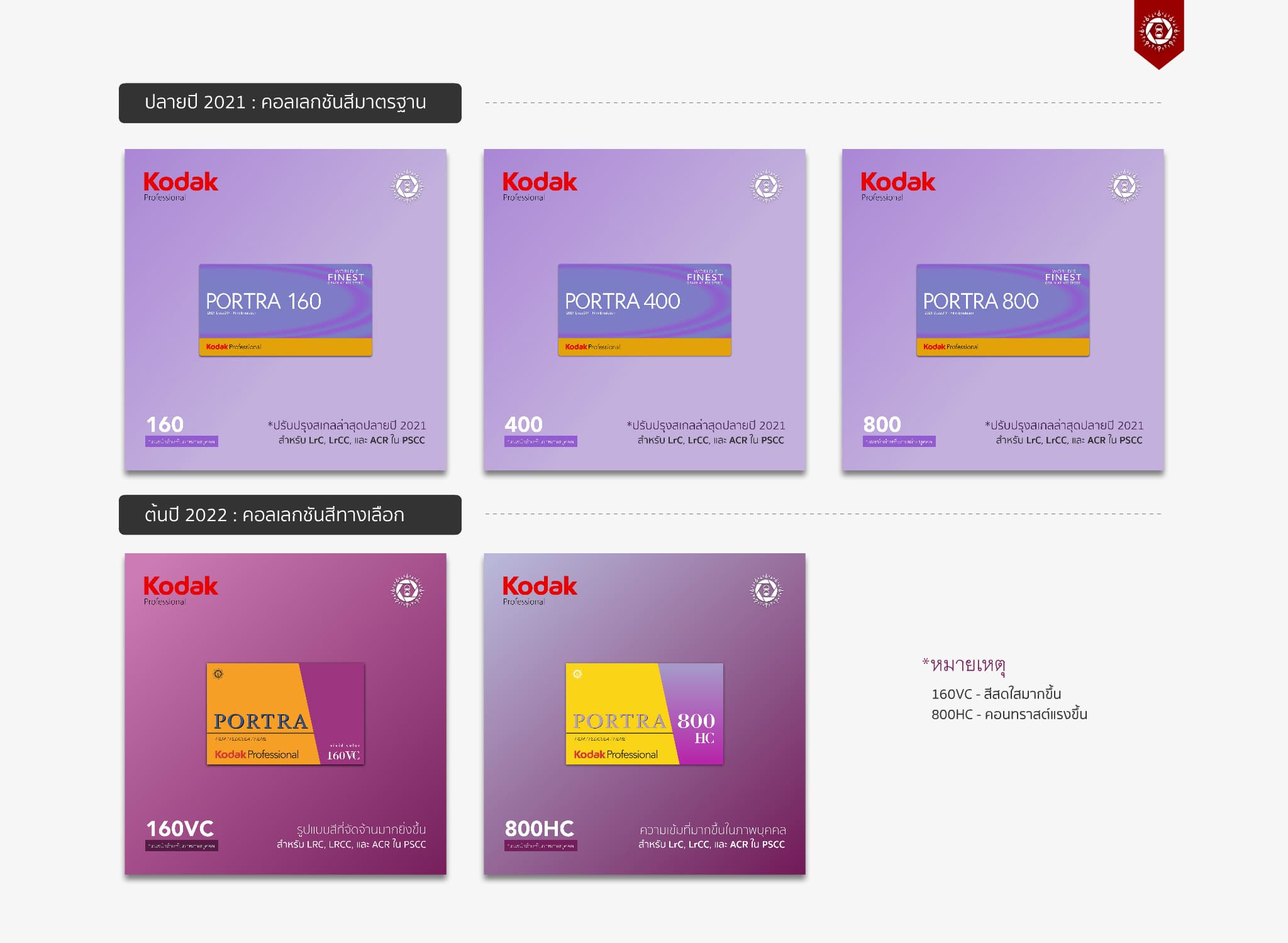Click the 'ต้นปี 2022 : คอลเลกชันสีทางเลือก' header

290,515
